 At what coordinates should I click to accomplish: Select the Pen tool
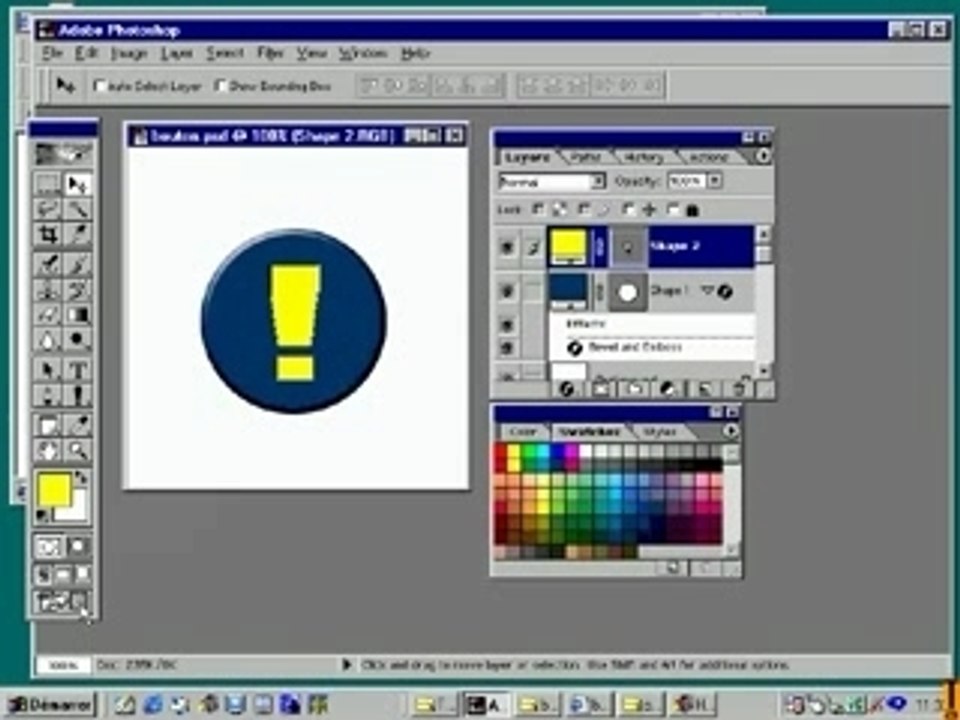point(47,395)
